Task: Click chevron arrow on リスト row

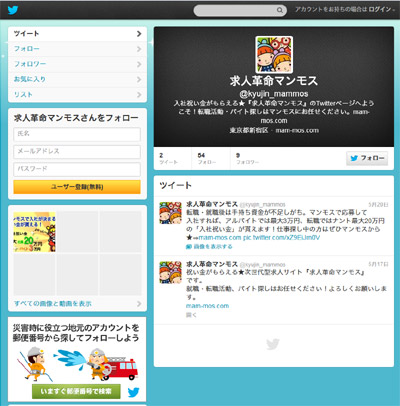Action: coord(139,95)
